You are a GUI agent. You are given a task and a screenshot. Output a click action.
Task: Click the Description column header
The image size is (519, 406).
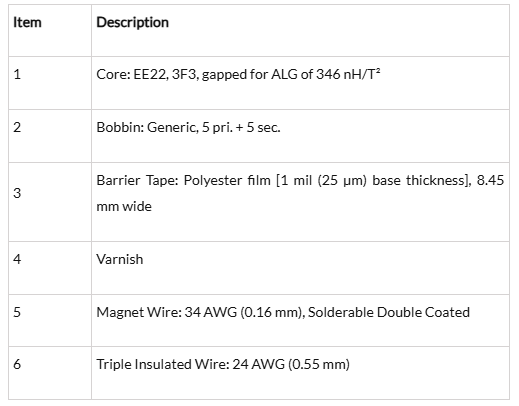(132, 22)
